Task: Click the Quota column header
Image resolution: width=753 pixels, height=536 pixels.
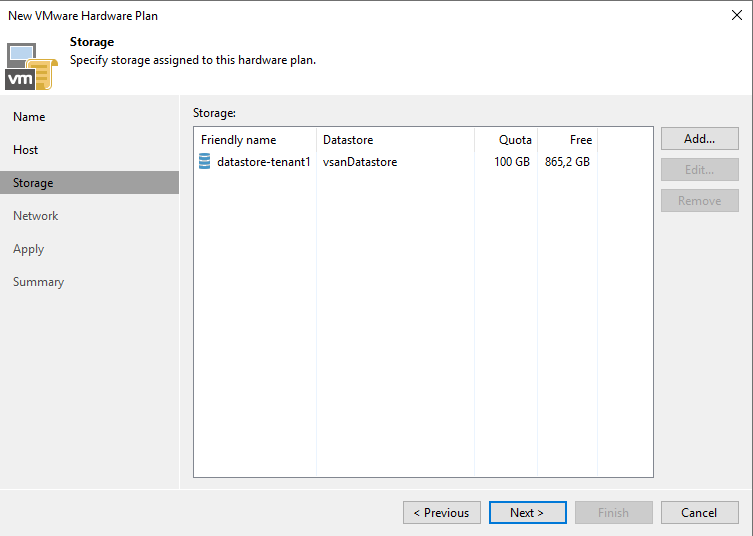Action: point(506,140)
